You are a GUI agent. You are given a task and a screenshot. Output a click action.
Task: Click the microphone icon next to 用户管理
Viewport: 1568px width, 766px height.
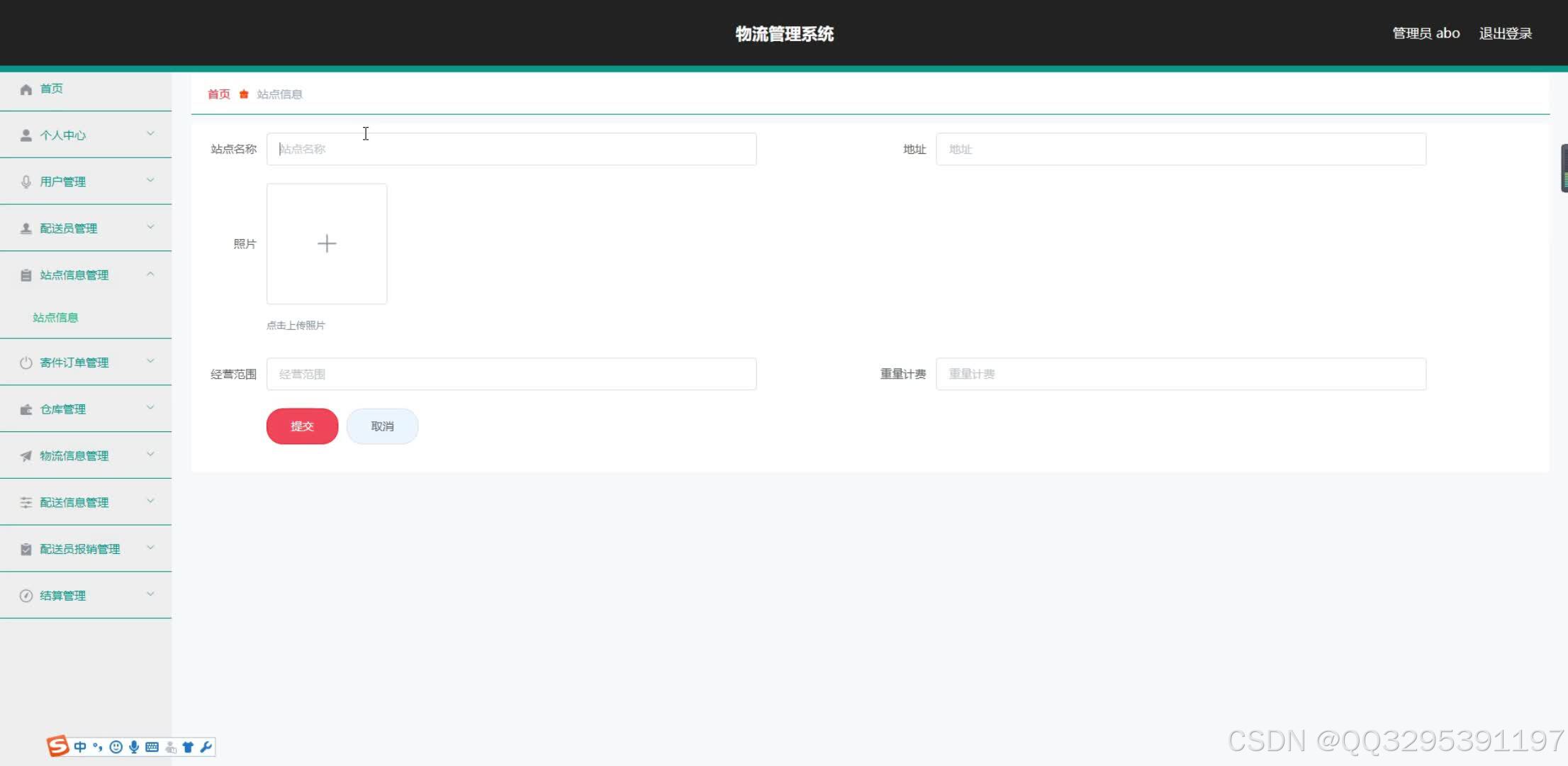[26, 182]
